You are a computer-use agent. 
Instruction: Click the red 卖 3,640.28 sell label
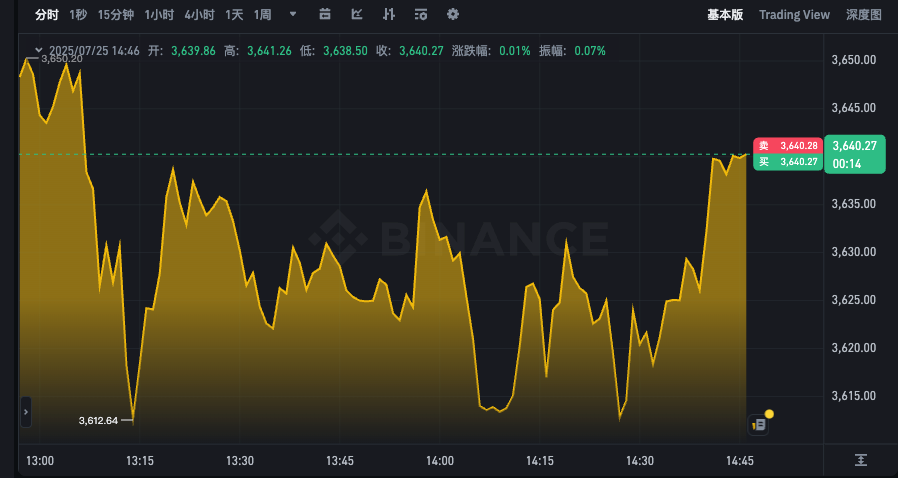(788, 146)
